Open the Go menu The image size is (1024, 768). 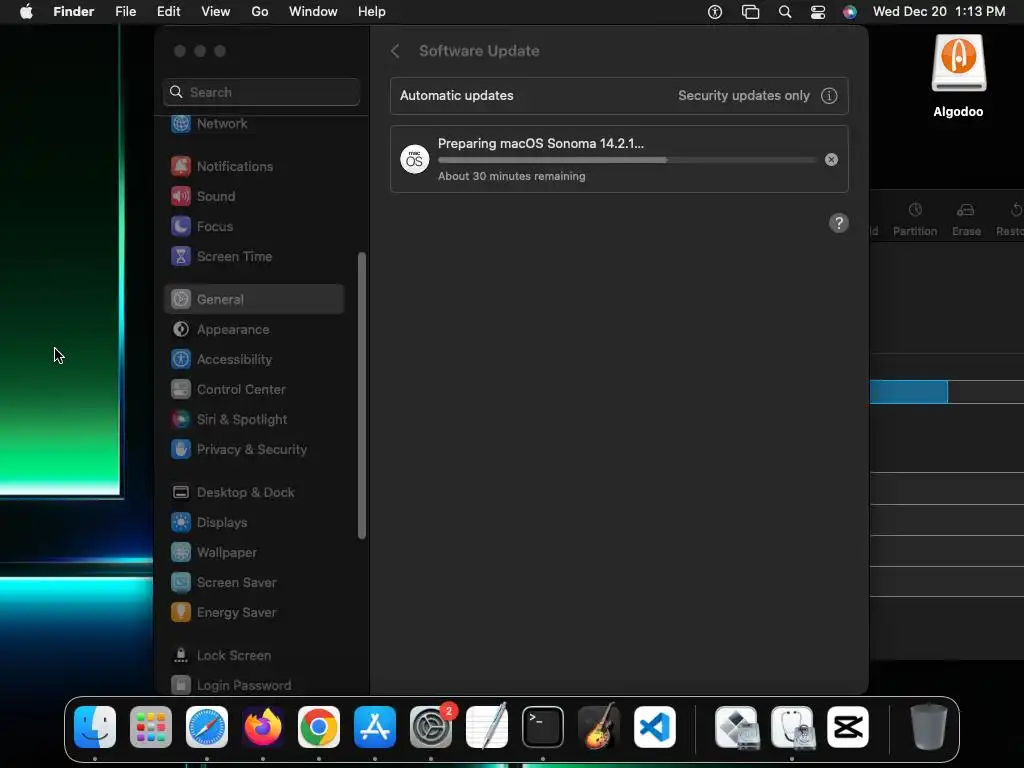(x=260, y=12)
